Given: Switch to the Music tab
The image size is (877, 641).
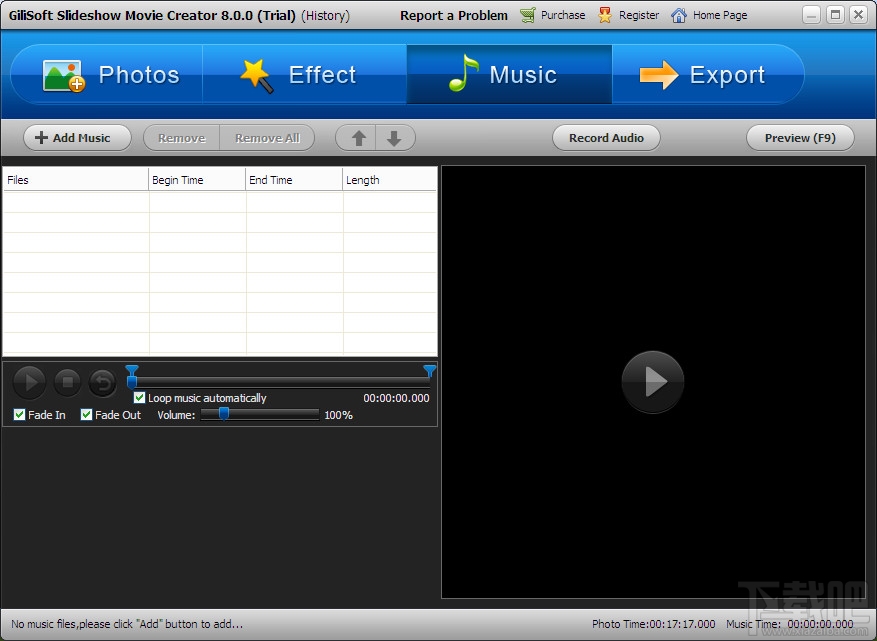Looking at the screenshot, I should 508,74.
